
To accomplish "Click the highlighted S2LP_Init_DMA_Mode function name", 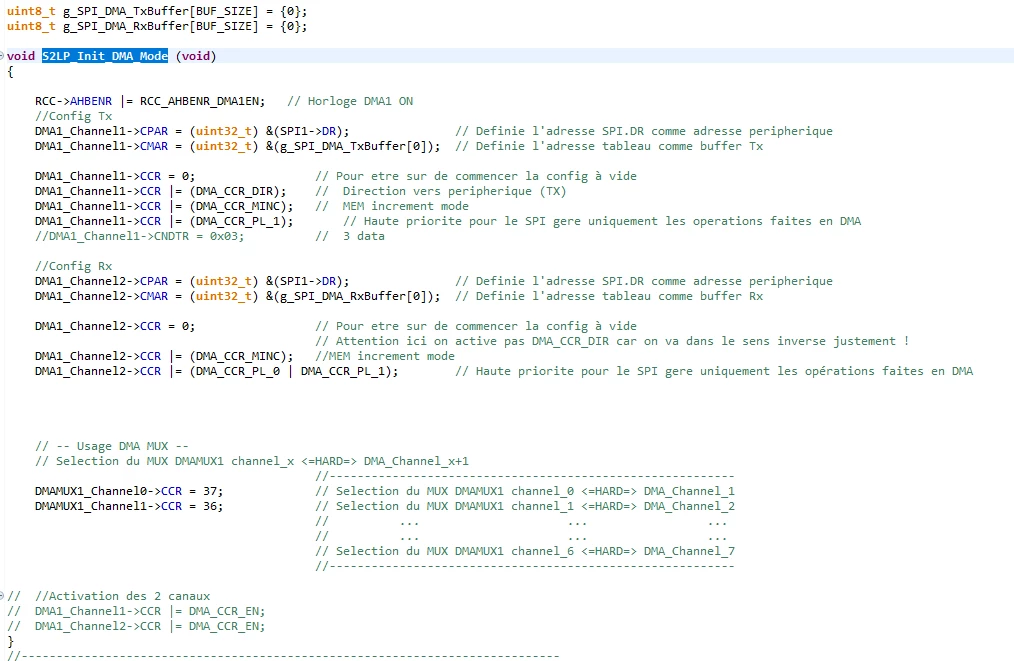I will tap(105, 56).
